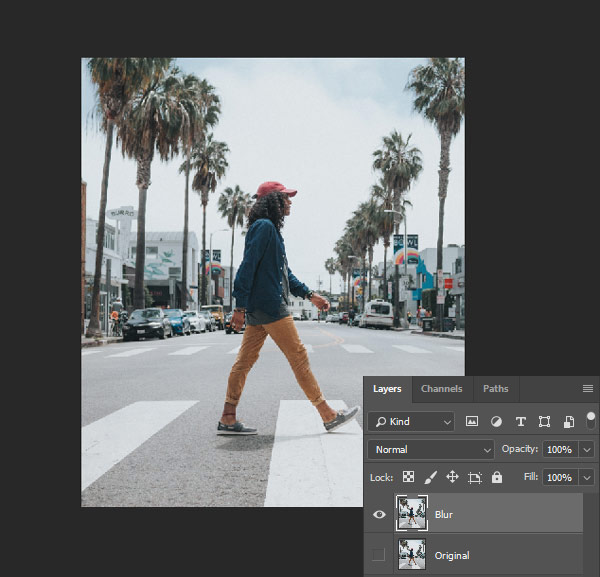Image resolution: width=600 pixels, height=577 pixels.
Task: Toggle the layer filtering switch
Action: pyautogui.click(x=591, y=420)
